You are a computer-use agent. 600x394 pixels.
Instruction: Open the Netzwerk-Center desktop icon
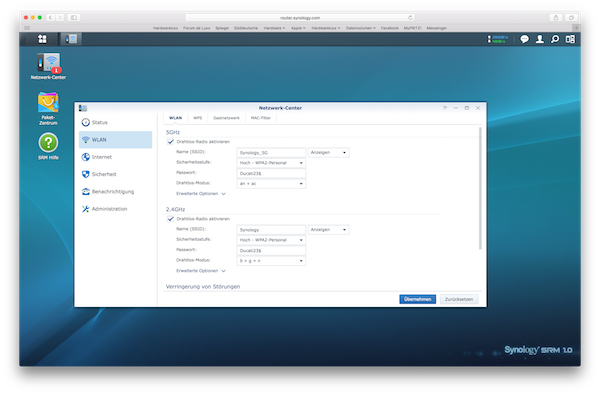pos(48,66)
